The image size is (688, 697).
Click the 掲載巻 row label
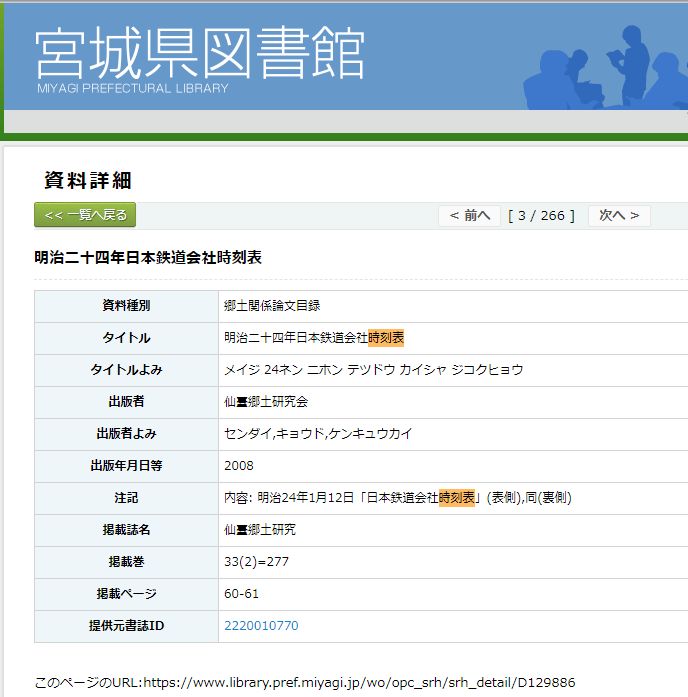(x=126, y=562)
